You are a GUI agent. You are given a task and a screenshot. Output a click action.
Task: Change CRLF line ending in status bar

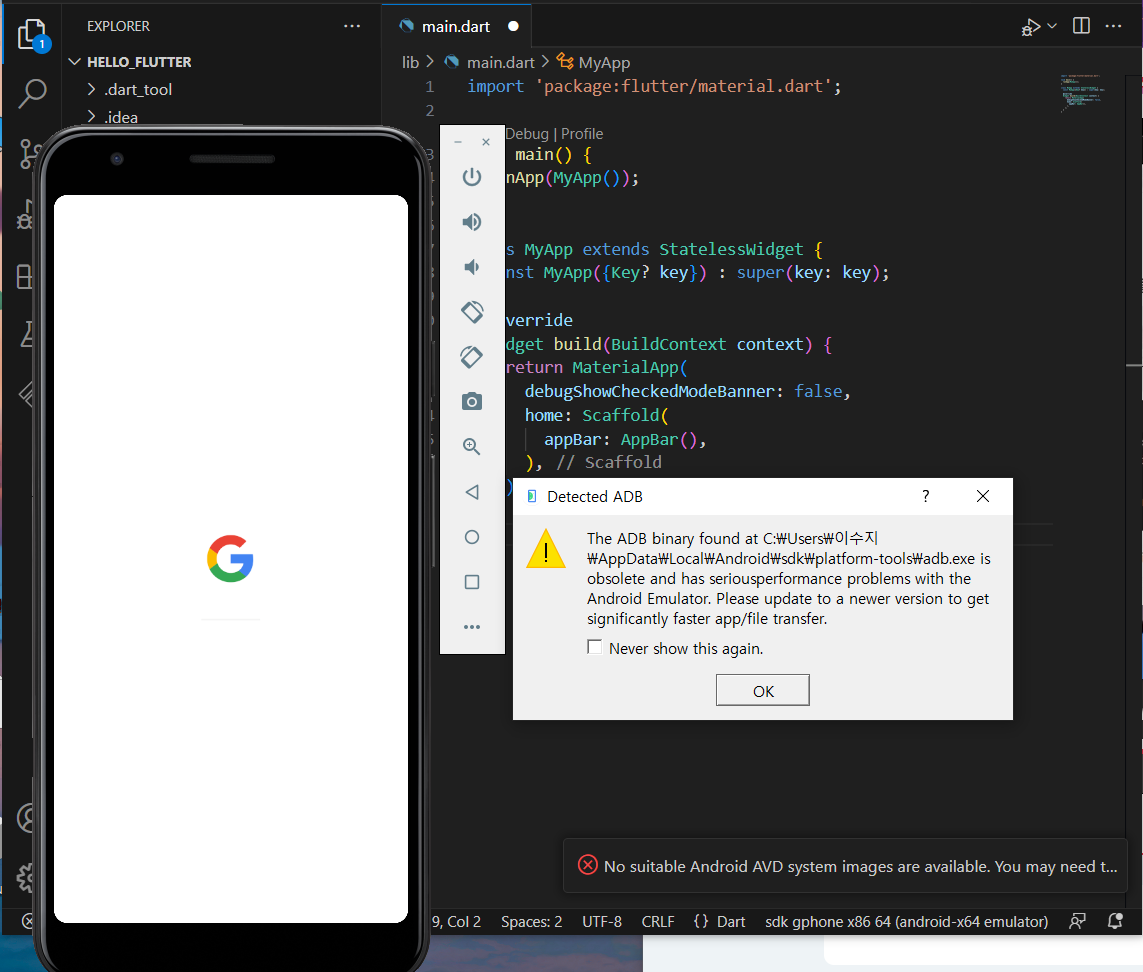(658, 922)
